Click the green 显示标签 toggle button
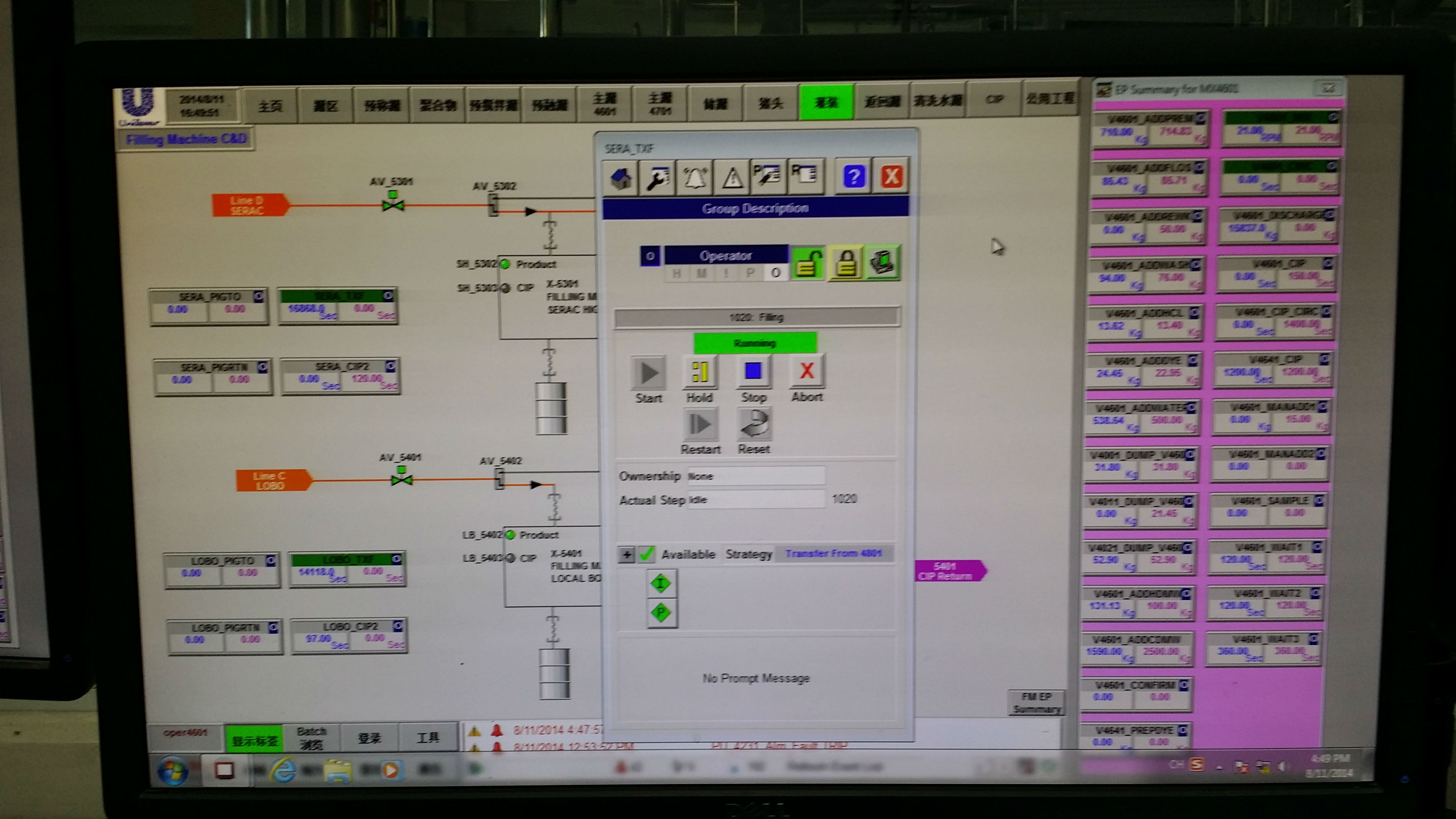The height and width of the screenshot is (819, 1456). pyautogui.click(x=254, y=739)
